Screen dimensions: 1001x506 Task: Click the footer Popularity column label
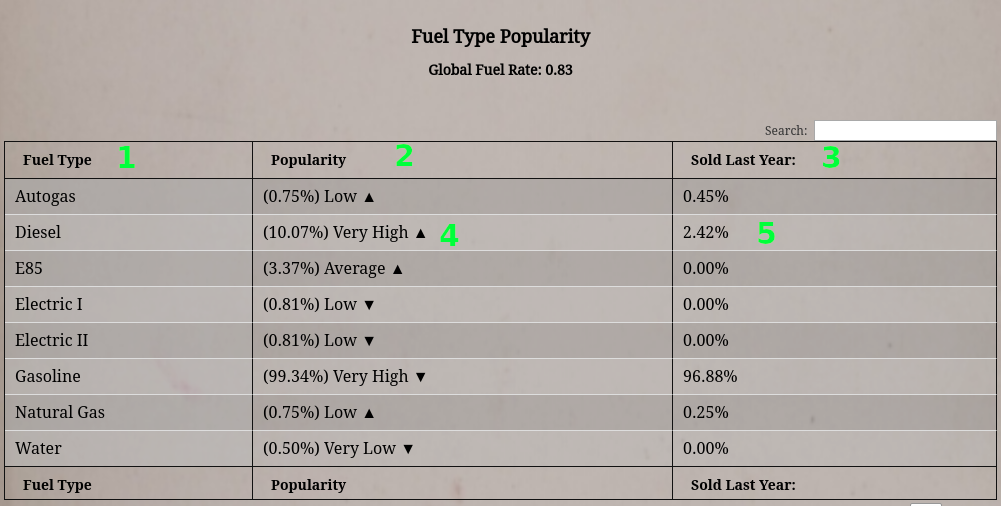click(308, 485)
